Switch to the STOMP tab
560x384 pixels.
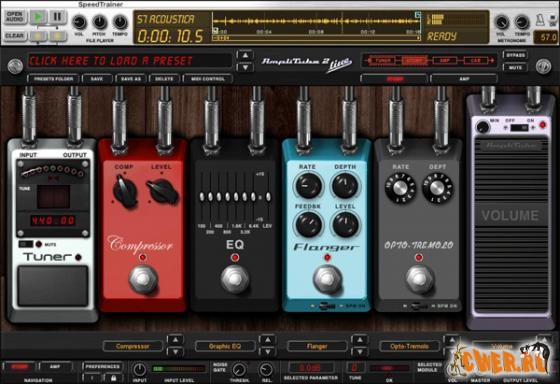coord(394,79)
